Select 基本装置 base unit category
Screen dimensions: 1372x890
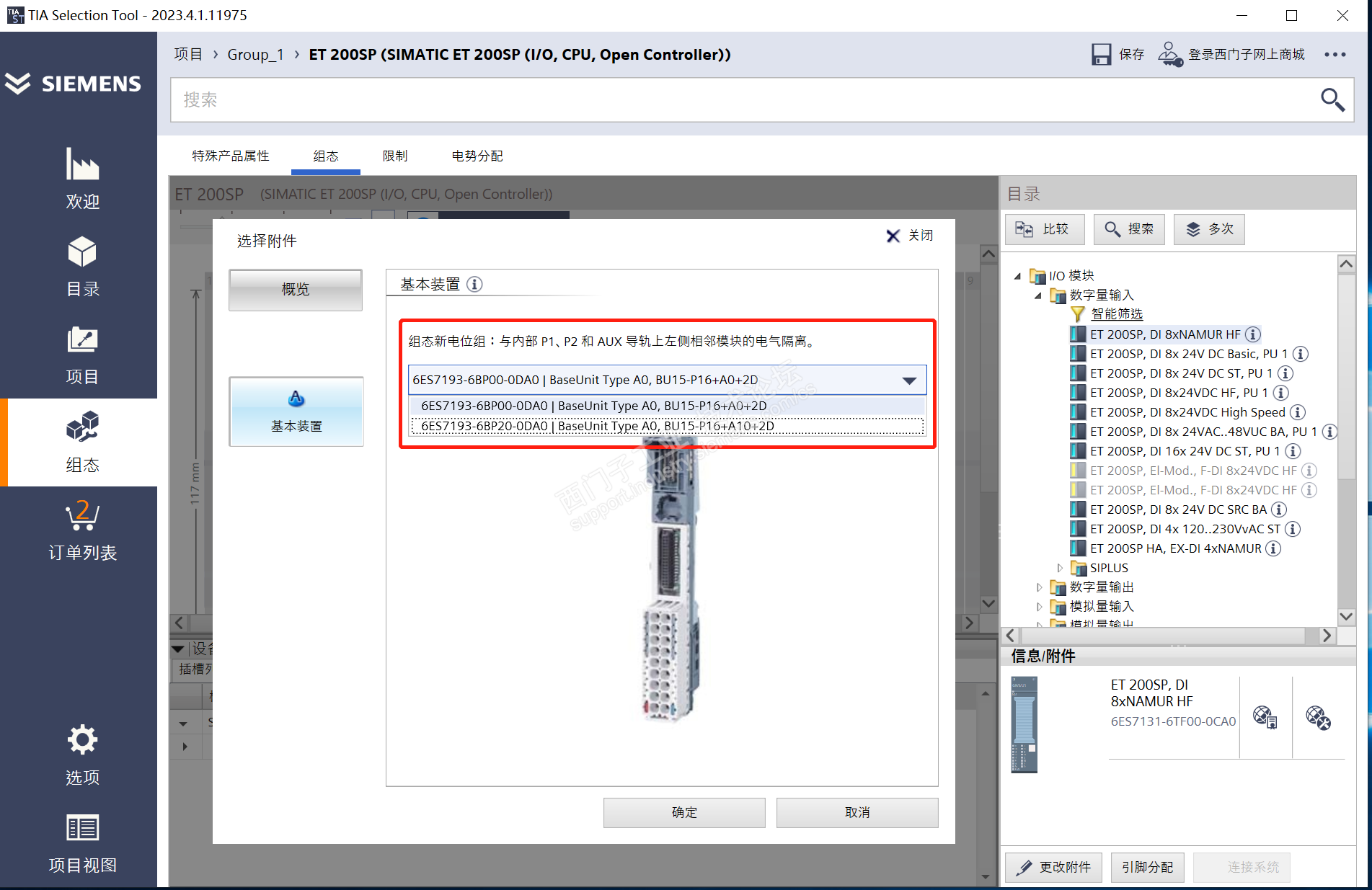click(296, 411)
